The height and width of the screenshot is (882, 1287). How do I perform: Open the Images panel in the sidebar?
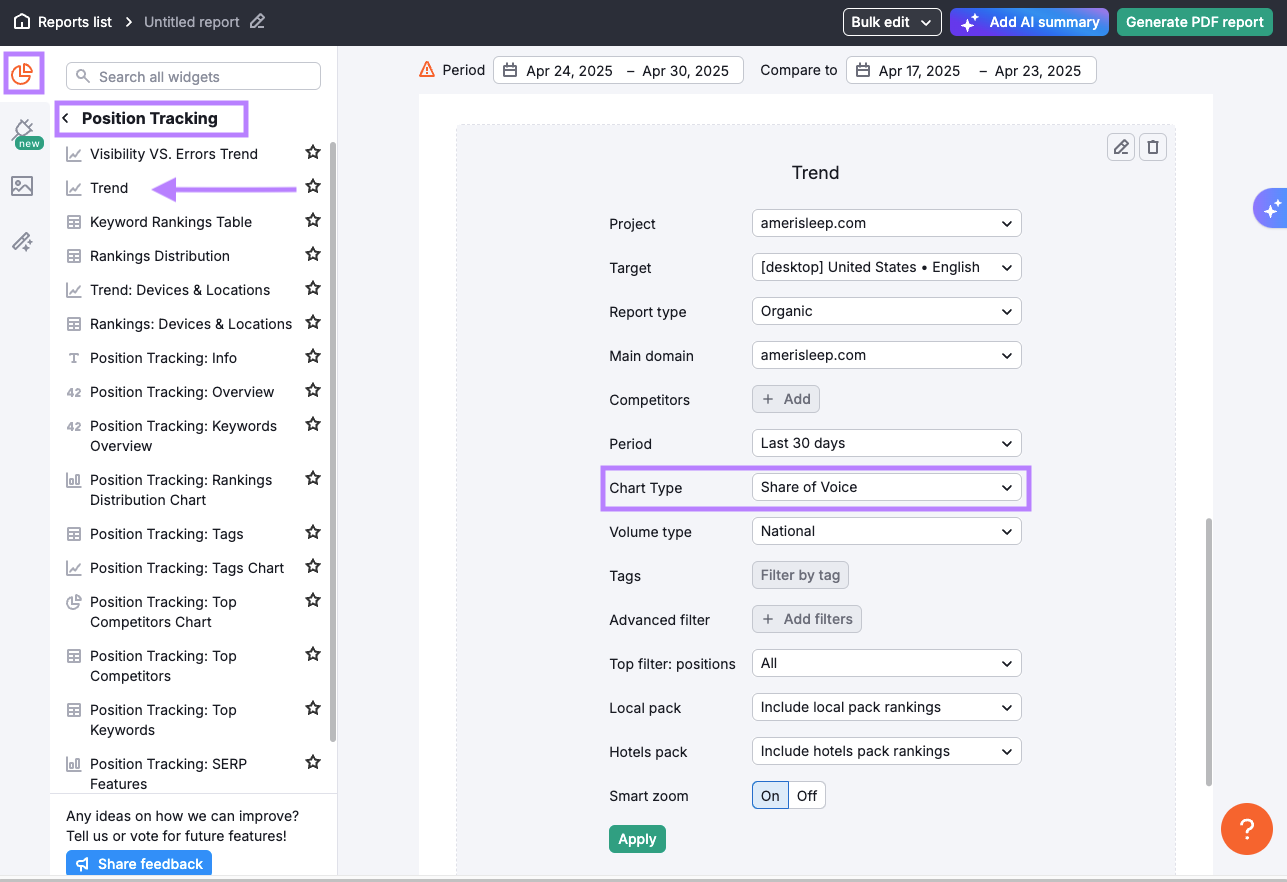(x=22, y=186)
